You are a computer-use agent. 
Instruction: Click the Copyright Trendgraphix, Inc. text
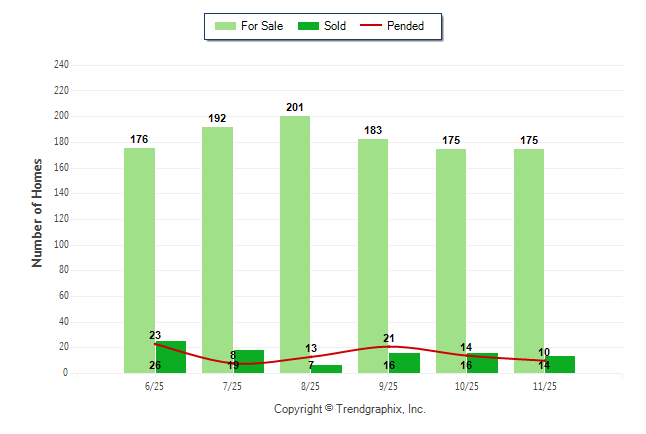350,409
